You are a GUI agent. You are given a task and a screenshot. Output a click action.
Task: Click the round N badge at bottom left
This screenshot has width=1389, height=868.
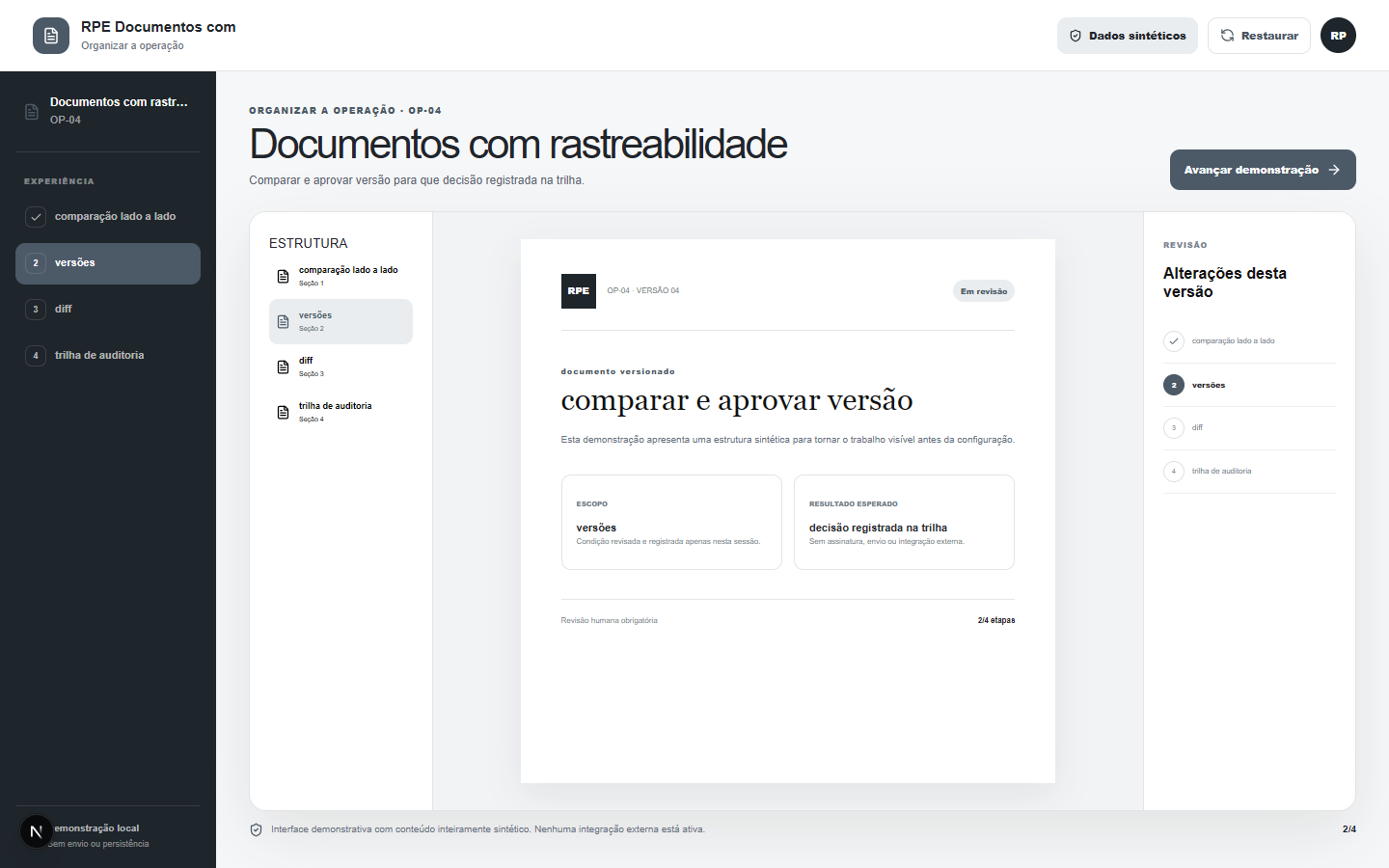click(x=37, y=831)
